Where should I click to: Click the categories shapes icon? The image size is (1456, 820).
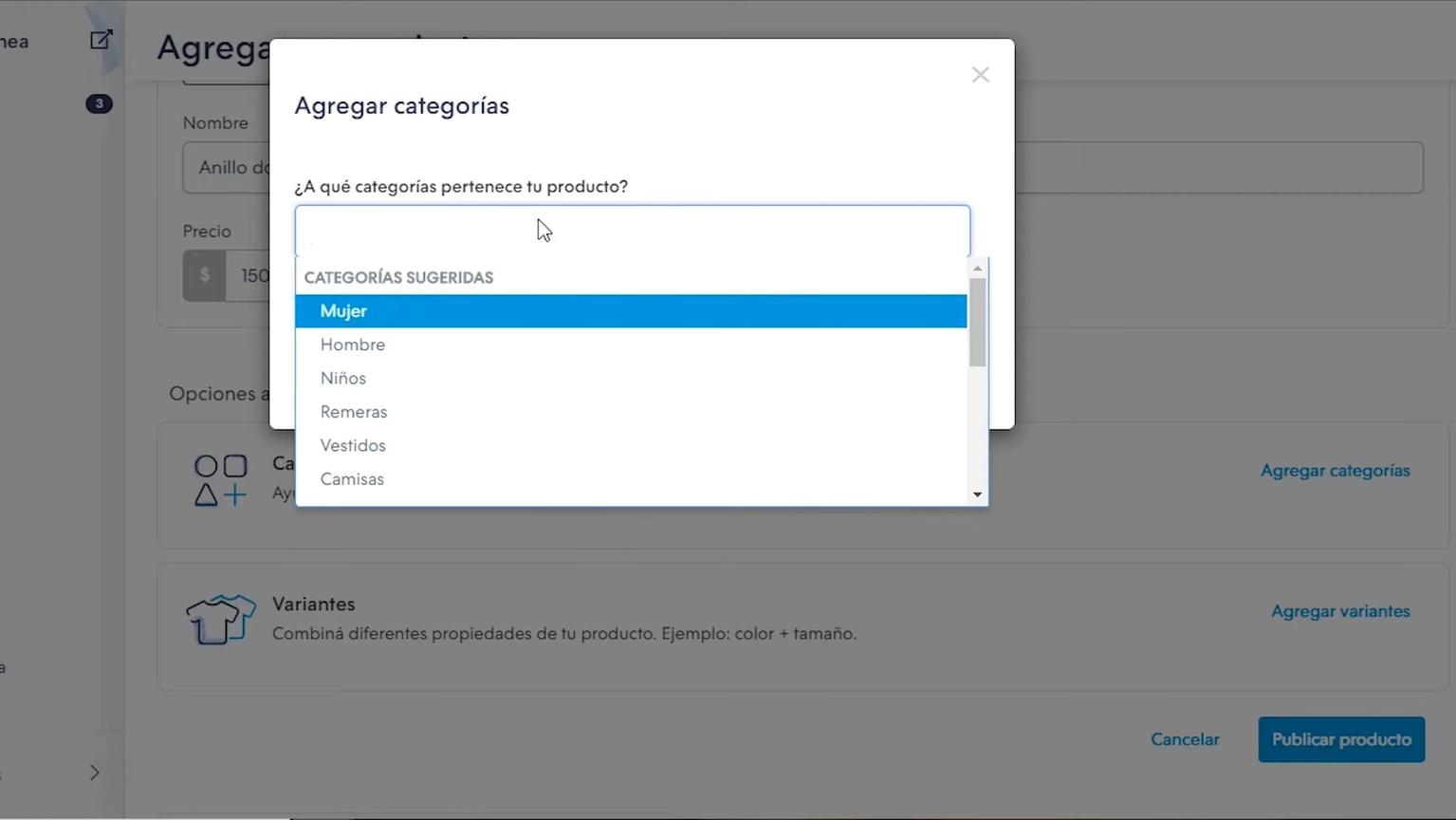[x=220, y=480]
